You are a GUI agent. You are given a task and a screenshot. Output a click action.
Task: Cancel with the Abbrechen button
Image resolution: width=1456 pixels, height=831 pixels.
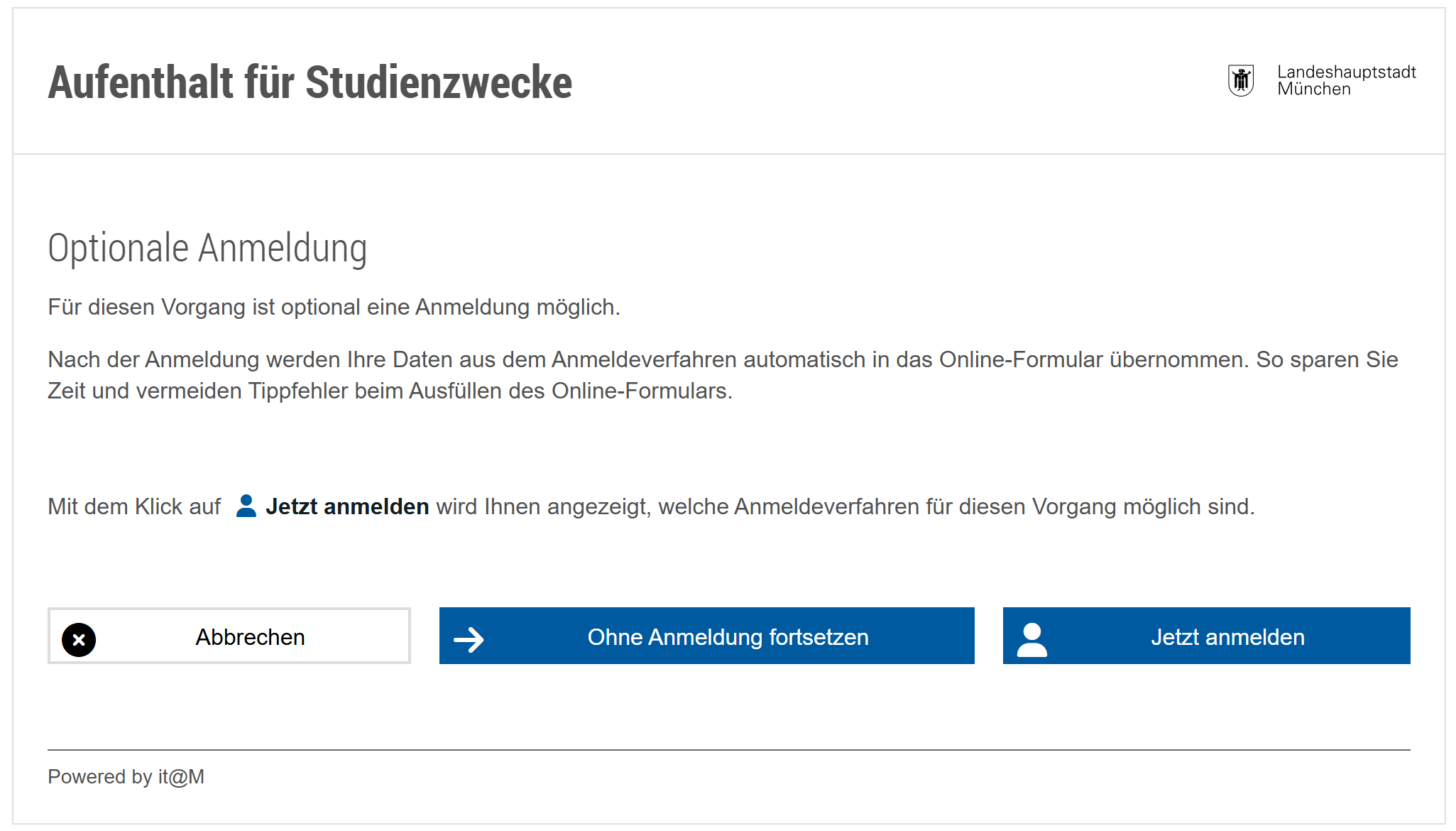[229, 636]
